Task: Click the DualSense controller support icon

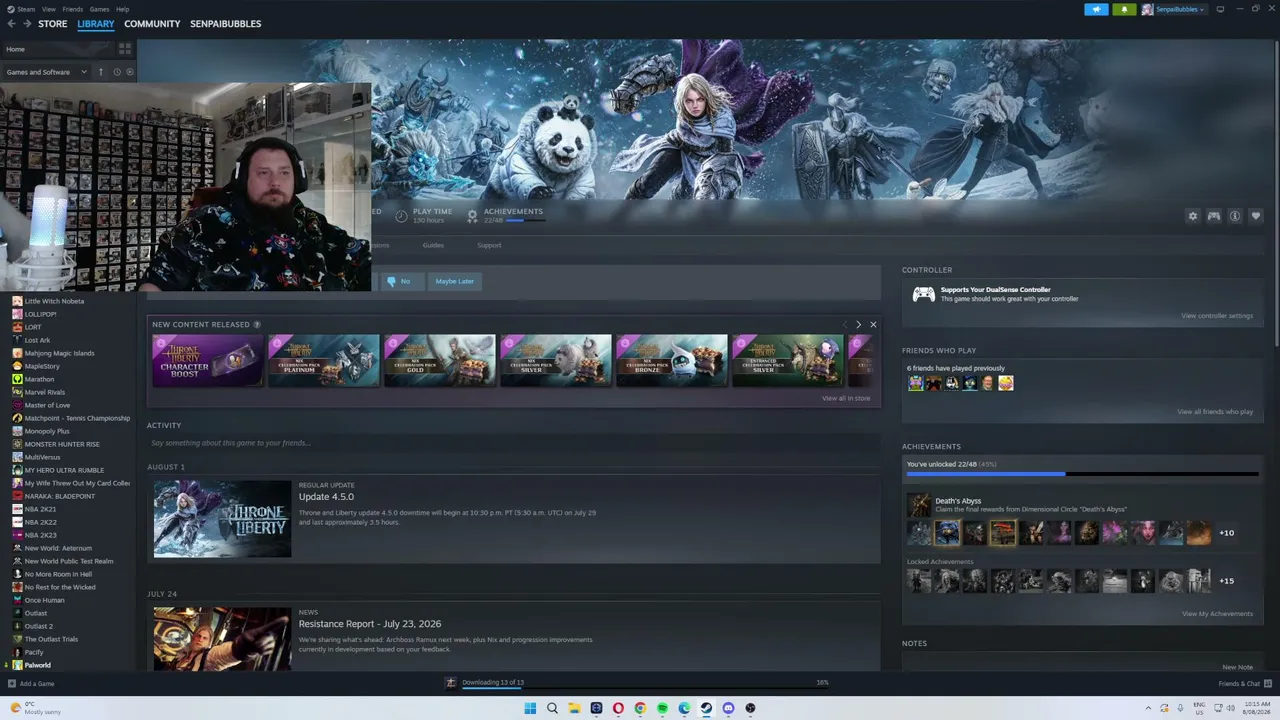Action: (x=924, y=294)
